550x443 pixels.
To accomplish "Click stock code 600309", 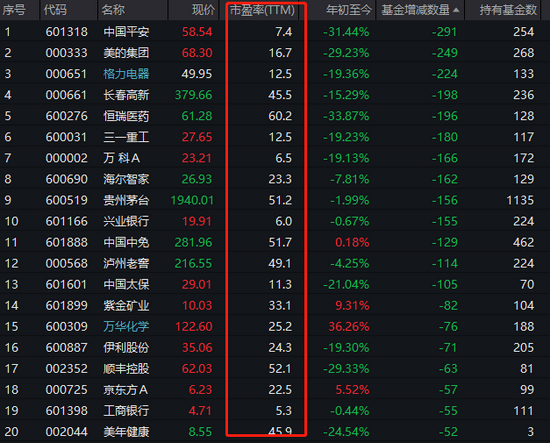I will pos(66,327).
